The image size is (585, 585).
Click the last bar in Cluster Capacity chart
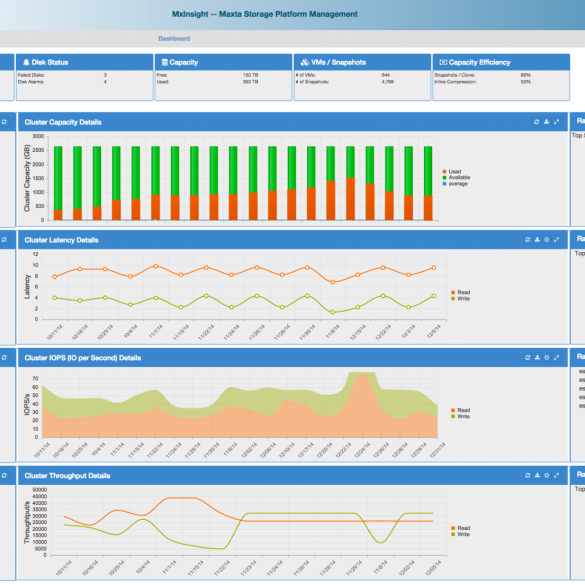428,183
